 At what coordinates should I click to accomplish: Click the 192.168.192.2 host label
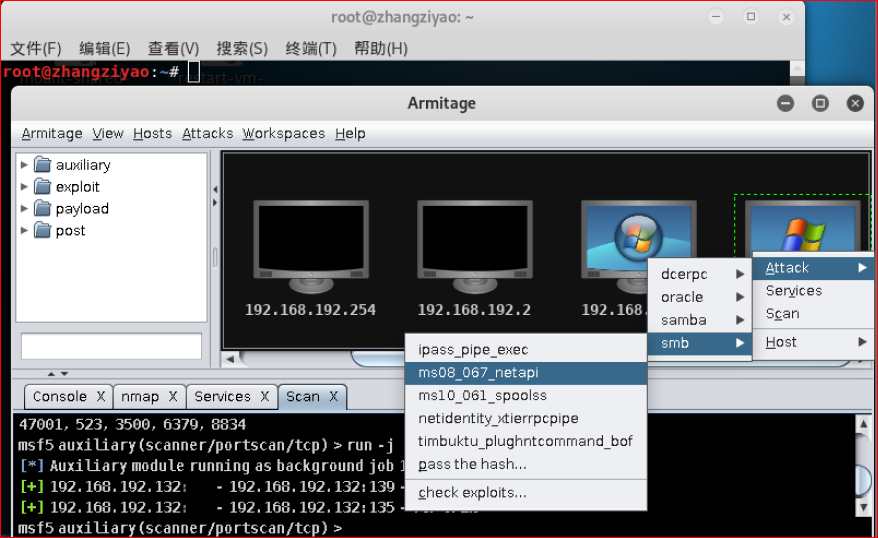(x=474, y=310)
